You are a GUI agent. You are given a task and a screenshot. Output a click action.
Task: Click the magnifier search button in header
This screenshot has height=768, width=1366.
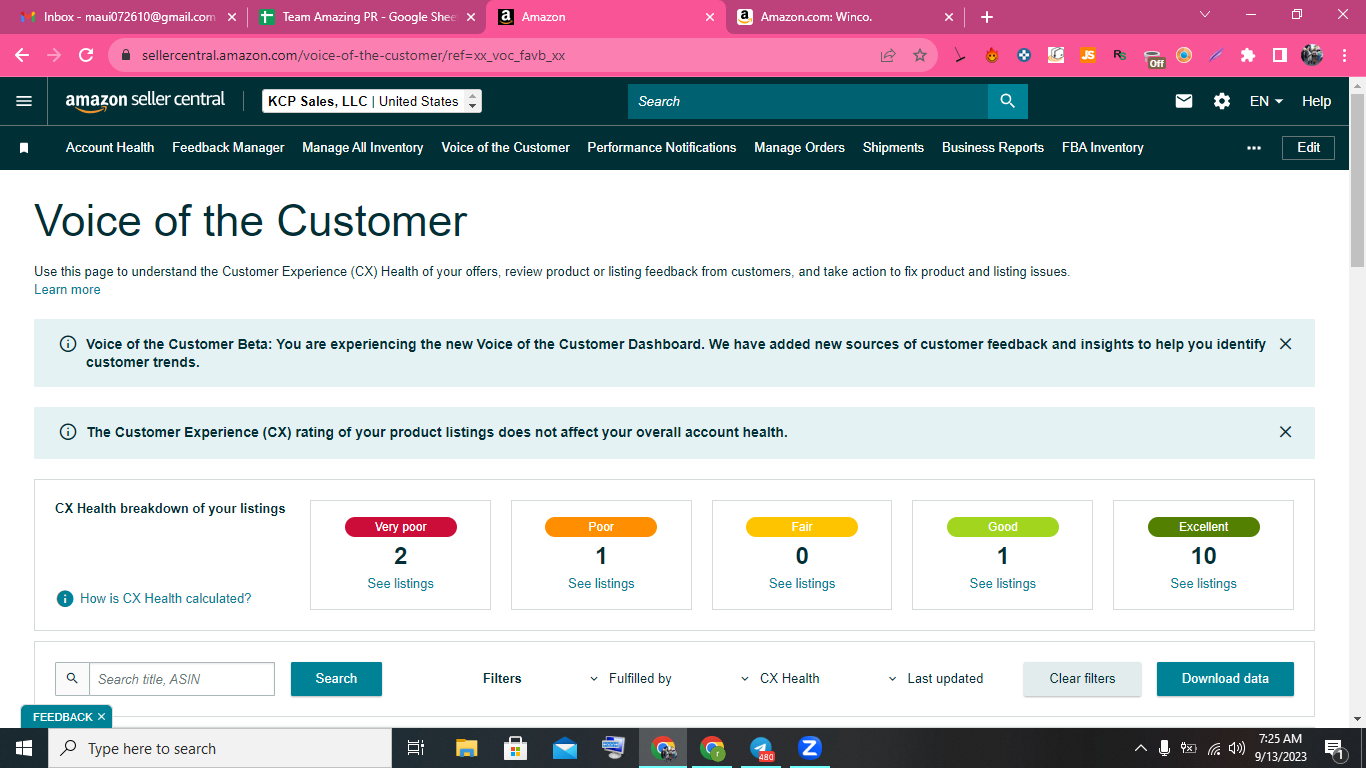(x=1007, y=101)
